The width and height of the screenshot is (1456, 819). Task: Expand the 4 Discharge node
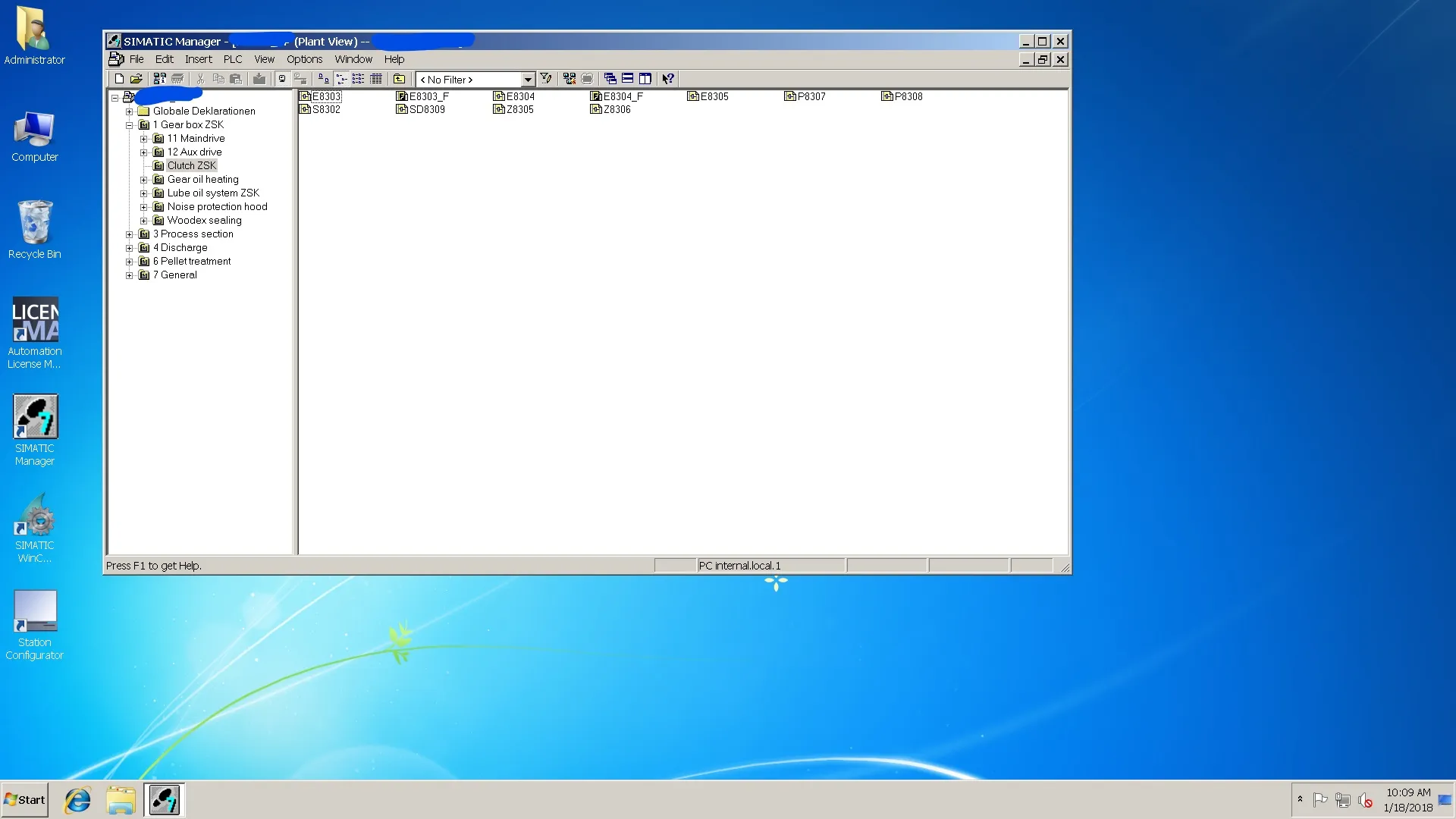(x=129, y=248)
